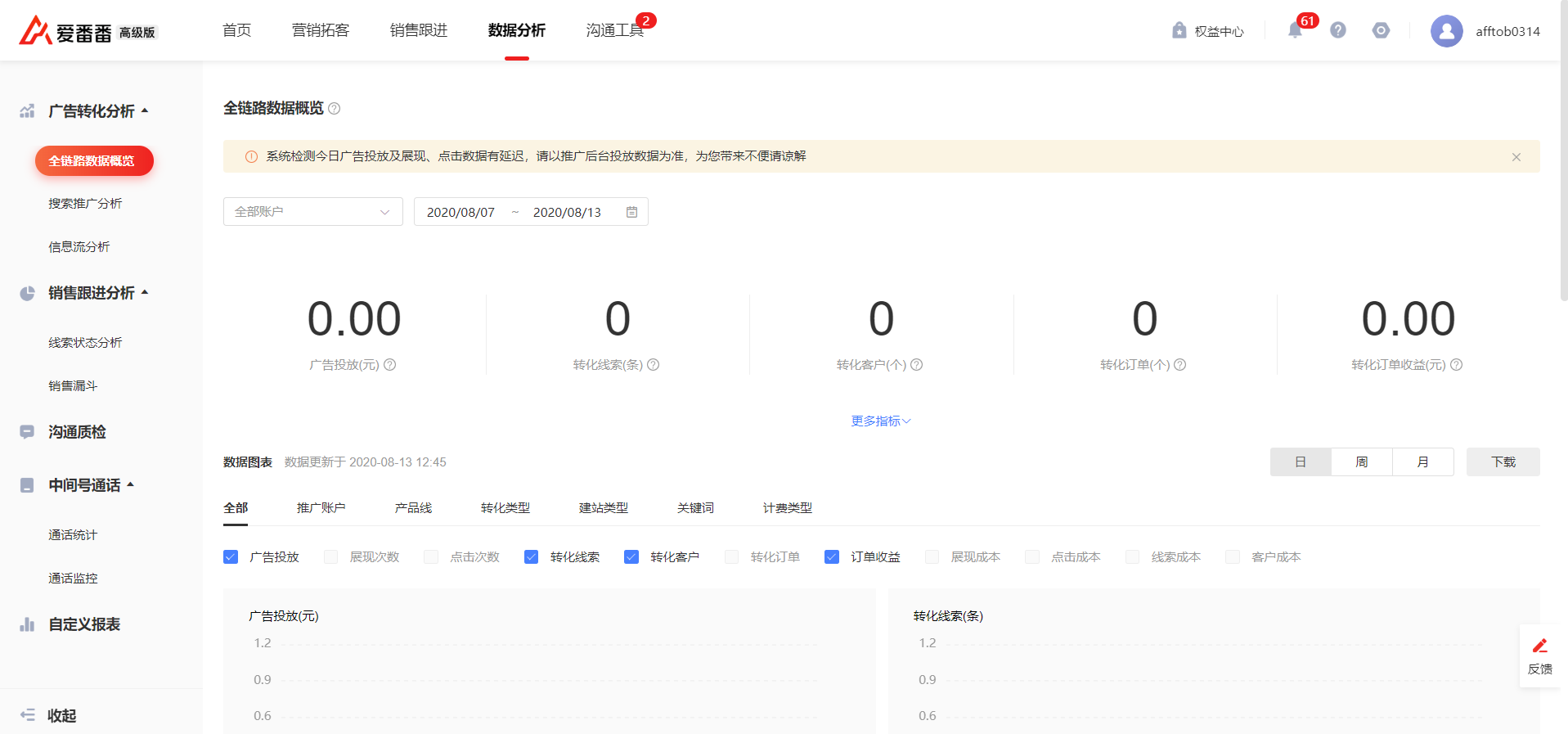
Task: Open 销售漏斗 in sidebar
Action: tap(73, 386)
